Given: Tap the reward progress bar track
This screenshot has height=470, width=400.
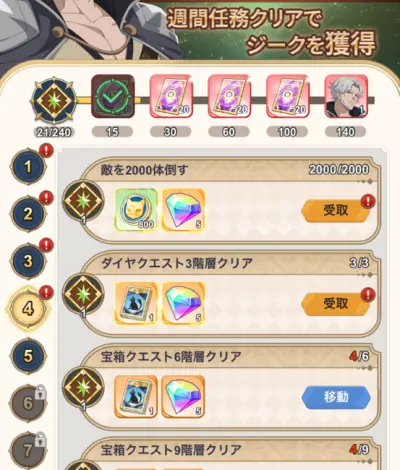Looking at the screenshot, I should pyautogui.click(x=225, y=100).
